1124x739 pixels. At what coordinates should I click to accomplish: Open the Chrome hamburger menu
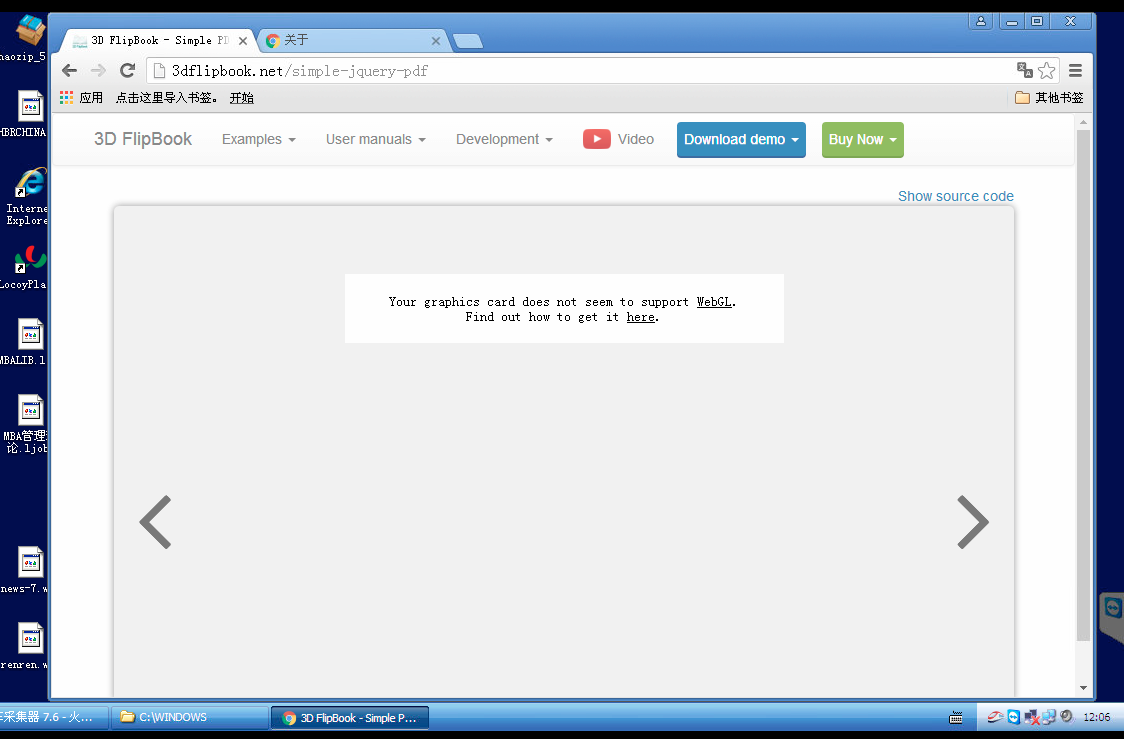(1075, 70)
